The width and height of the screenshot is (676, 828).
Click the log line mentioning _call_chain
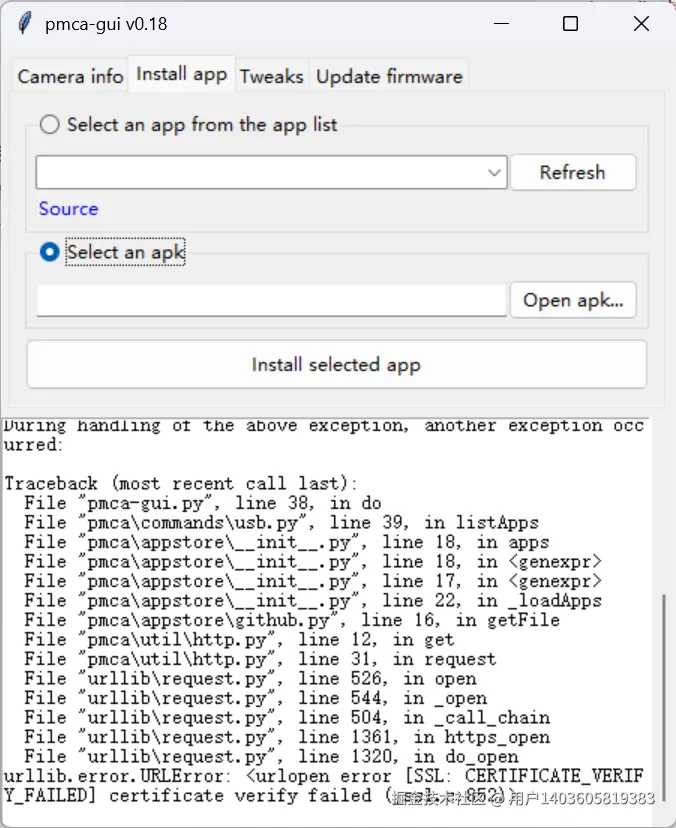287,717
